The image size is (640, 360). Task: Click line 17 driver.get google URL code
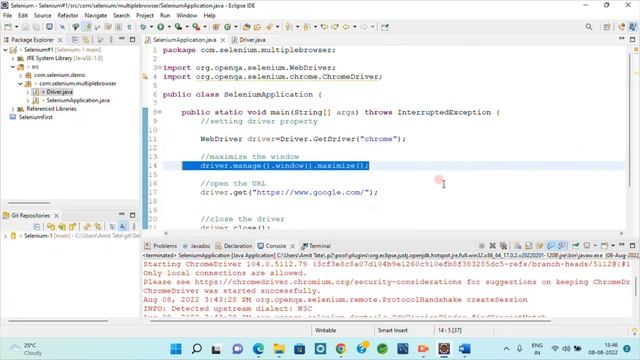tap(289, 192)
